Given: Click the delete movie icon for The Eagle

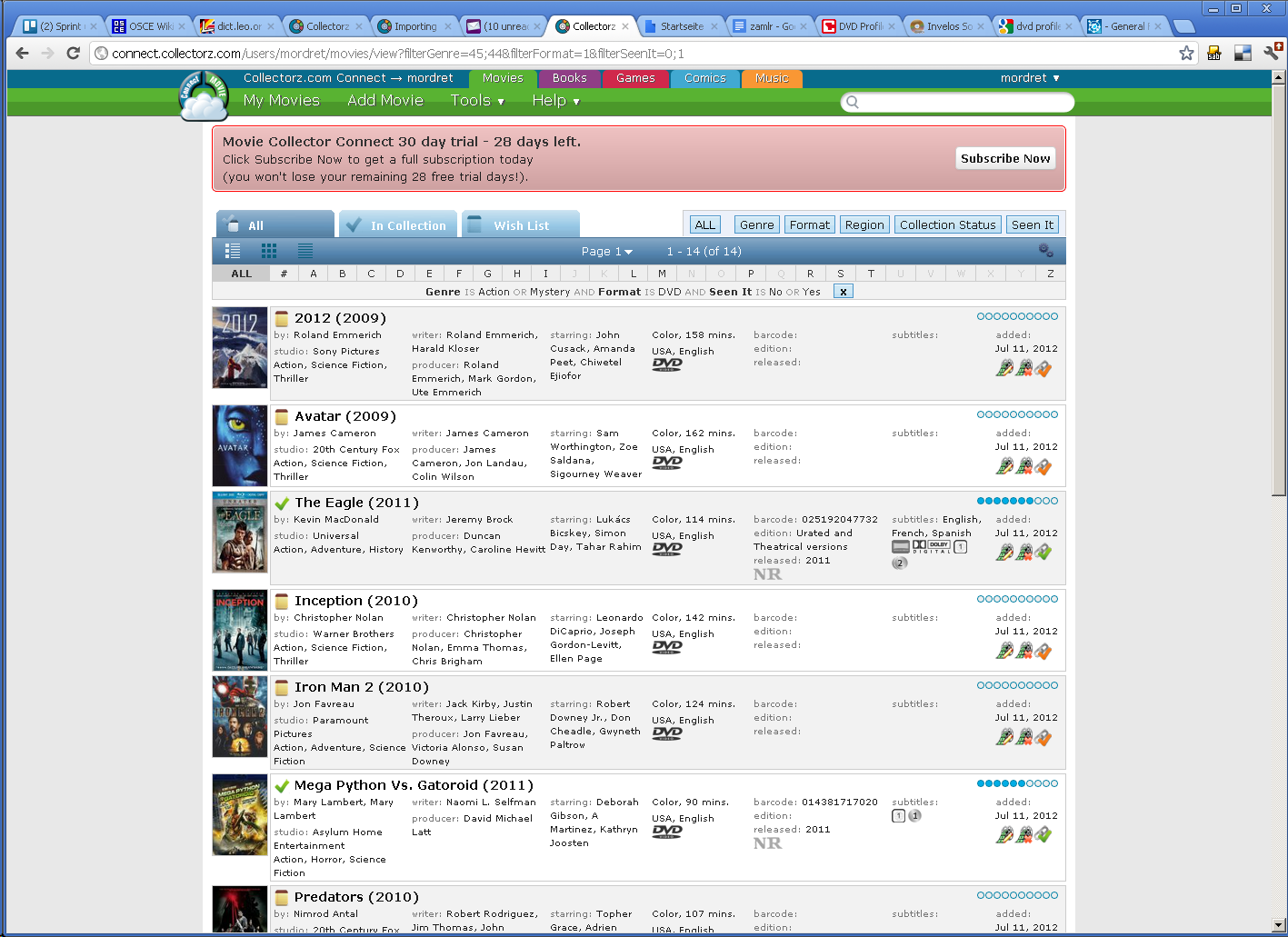Looking at the screenshot, I should [x=1023, y=553].
